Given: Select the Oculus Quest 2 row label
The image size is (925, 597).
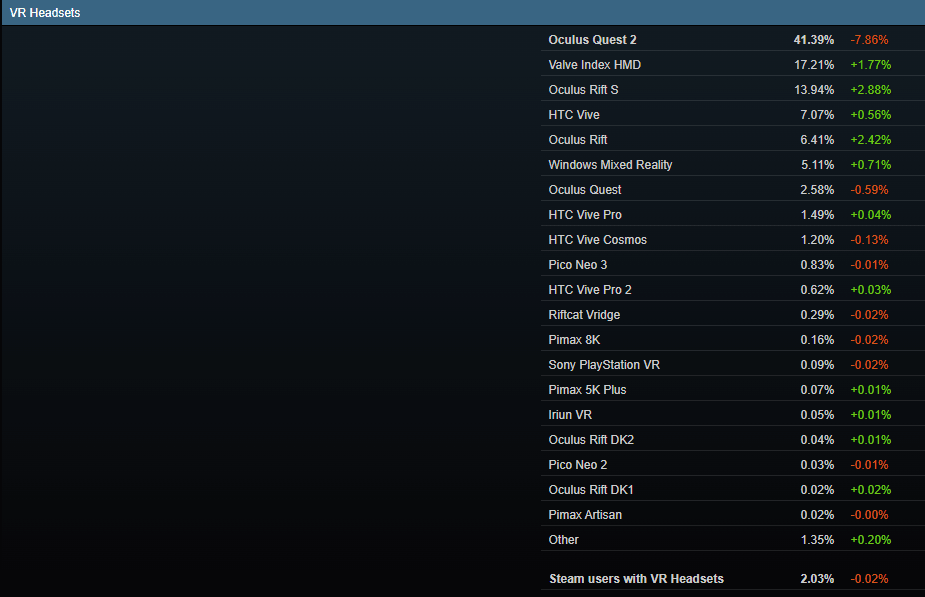Looking at the screenshot, I should pos(592,40).
